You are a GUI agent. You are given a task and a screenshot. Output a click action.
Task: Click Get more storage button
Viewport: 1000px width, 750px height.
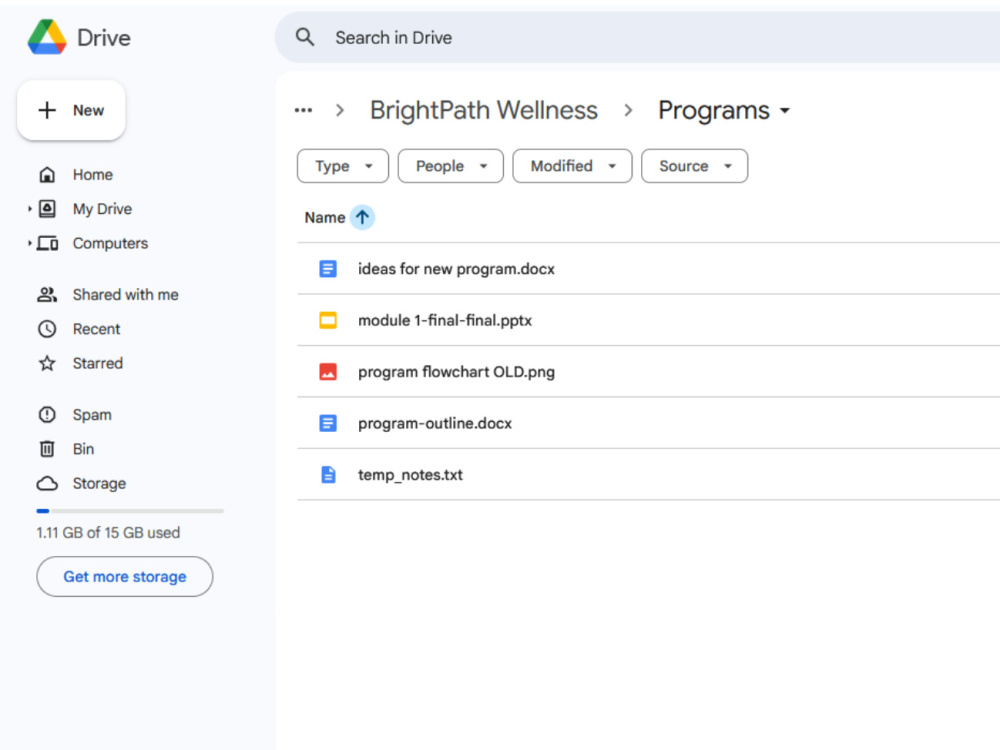124,577
